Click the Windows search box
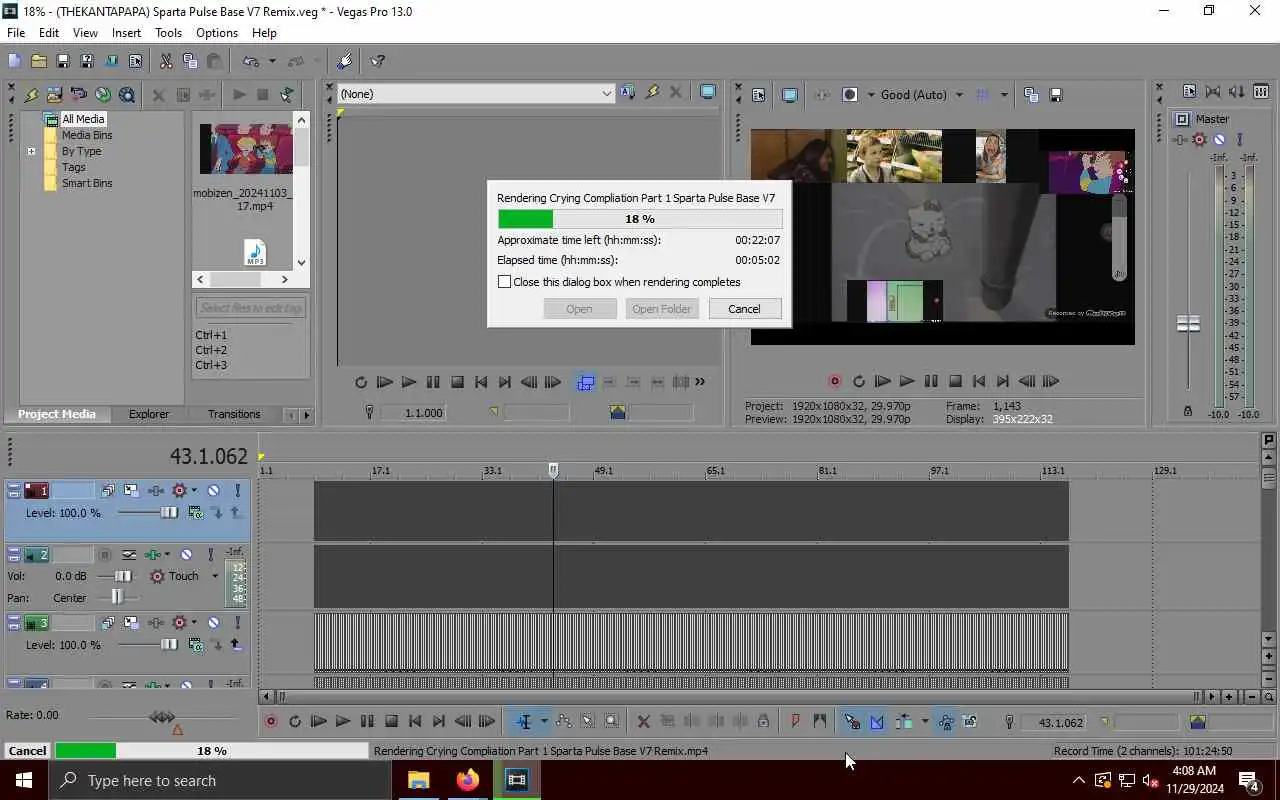 pos(220,780)
